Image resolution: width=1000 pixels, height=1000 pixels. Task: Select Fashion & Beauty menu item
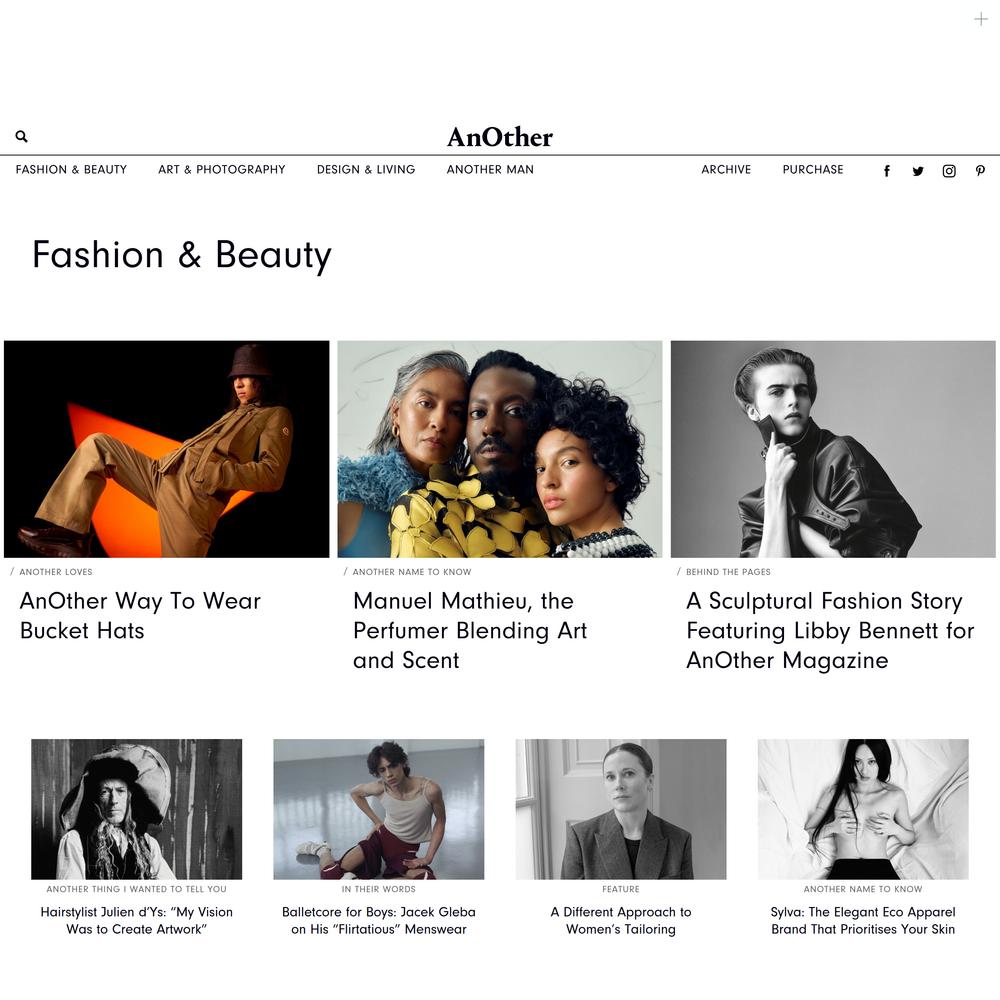tap(71, 170)
